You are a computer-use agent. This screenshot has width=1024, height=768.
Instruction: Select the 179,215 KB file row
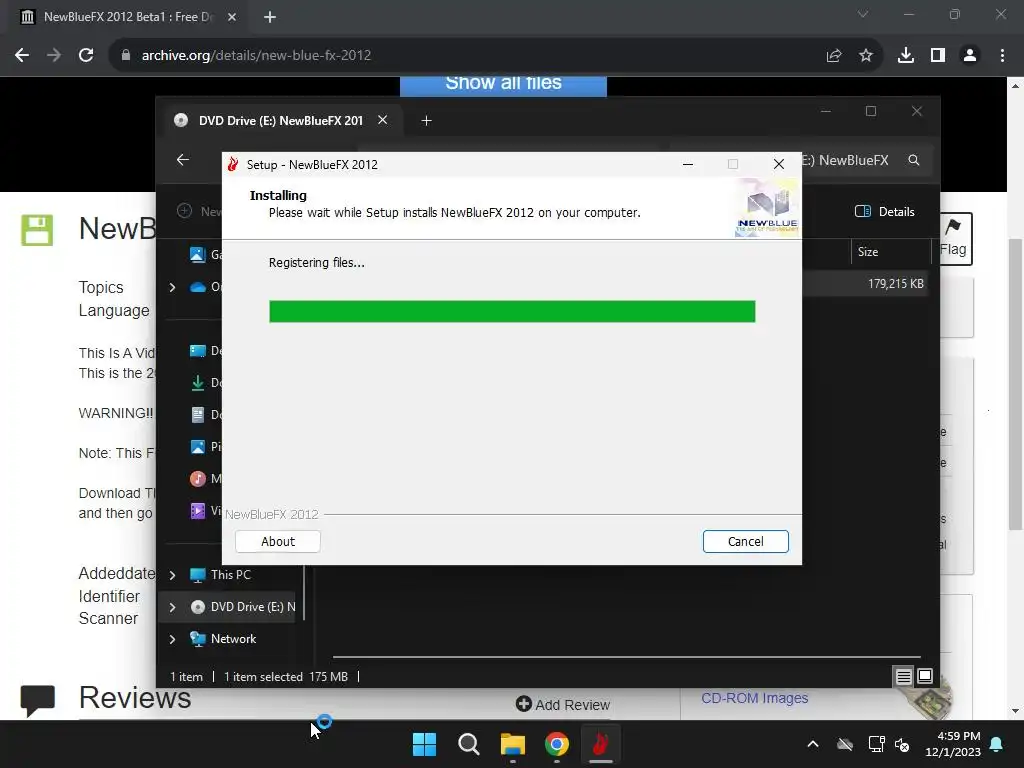point(865,284)
